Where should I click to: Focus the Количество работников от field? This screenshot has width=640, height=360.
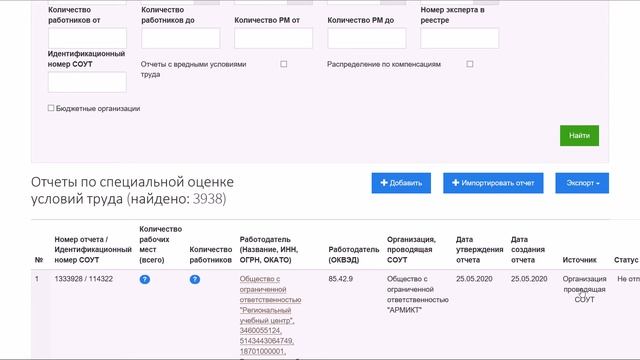(87, 38)
